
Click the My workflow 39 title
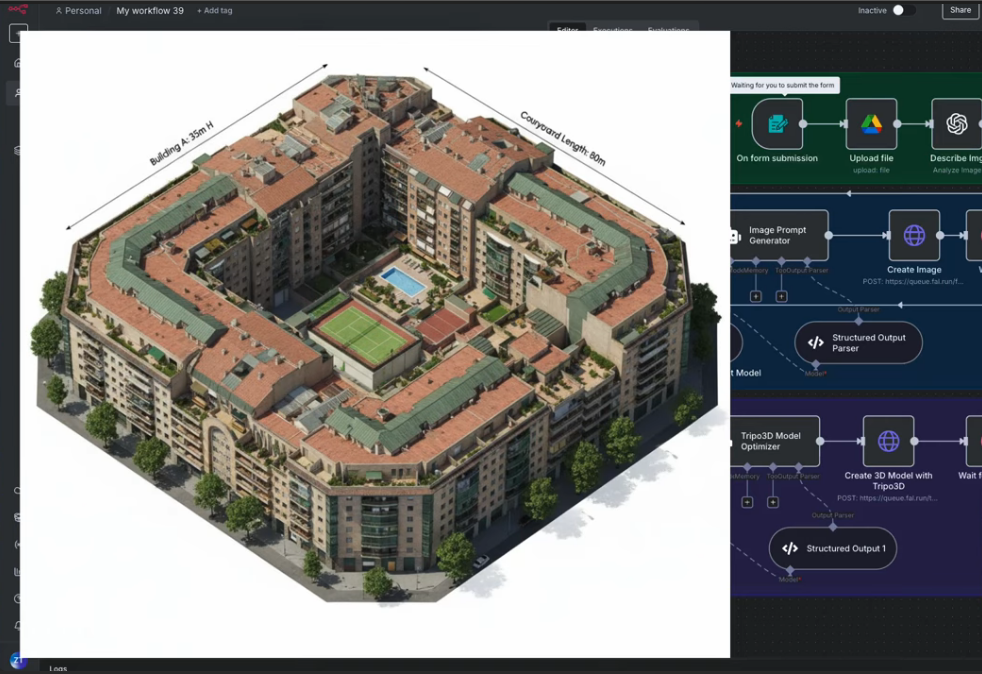click(150, 11)
